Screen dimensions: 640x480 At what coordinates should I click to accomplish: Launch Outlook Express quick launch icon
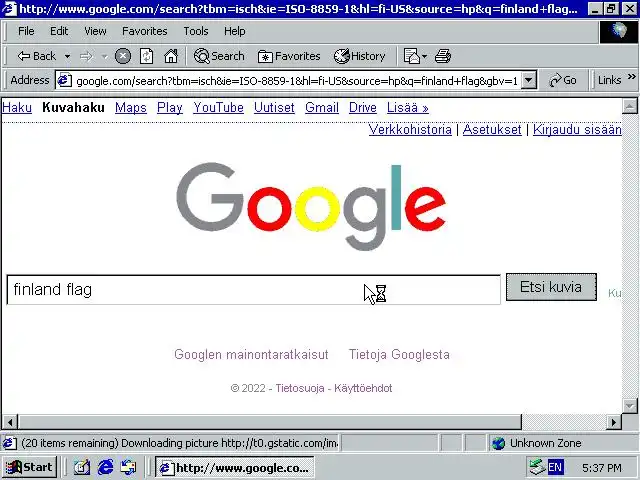[x=129, y=467]
